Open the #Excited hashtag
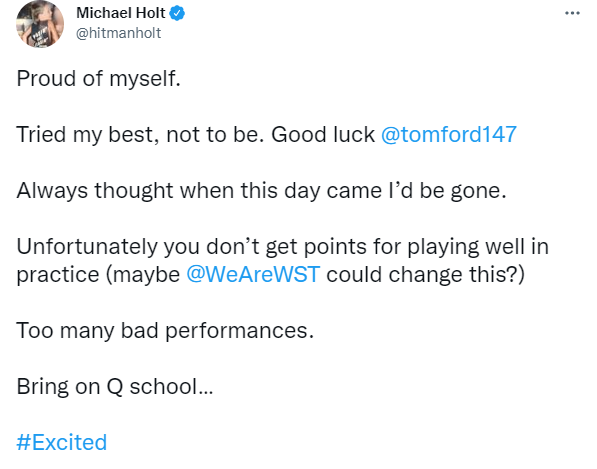Screen dimensions: 597x469 point(62,442)
